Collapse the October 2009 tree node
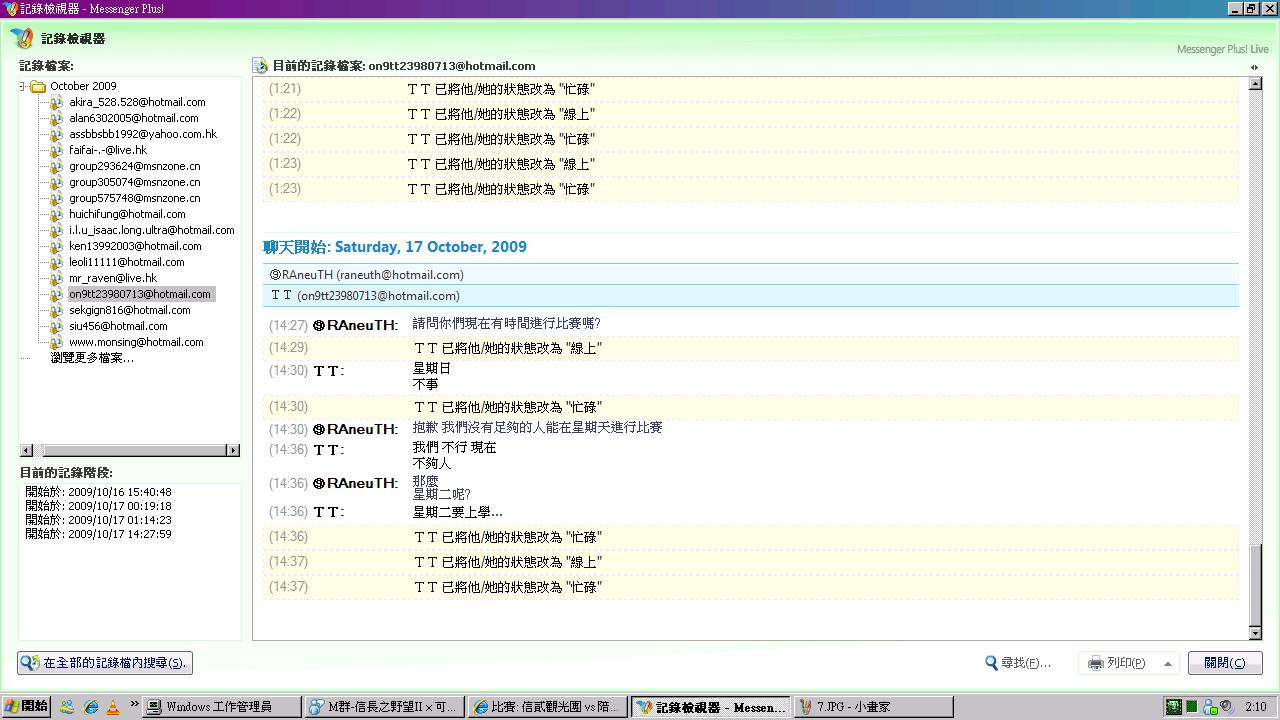Screen dimensions: 1280x720 tap(22, 86)
